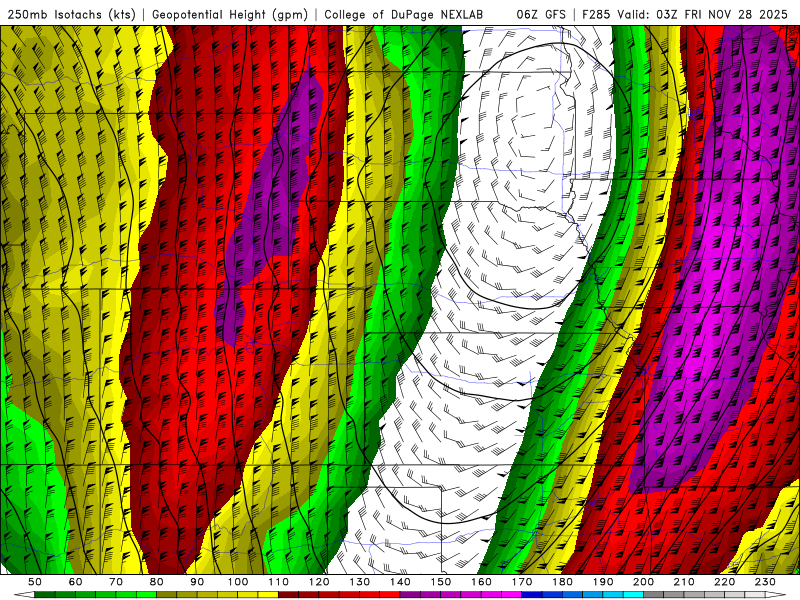Click the bright red swatch left of 140
Viewport: 800px width, 600px height.
coord(390,594)
